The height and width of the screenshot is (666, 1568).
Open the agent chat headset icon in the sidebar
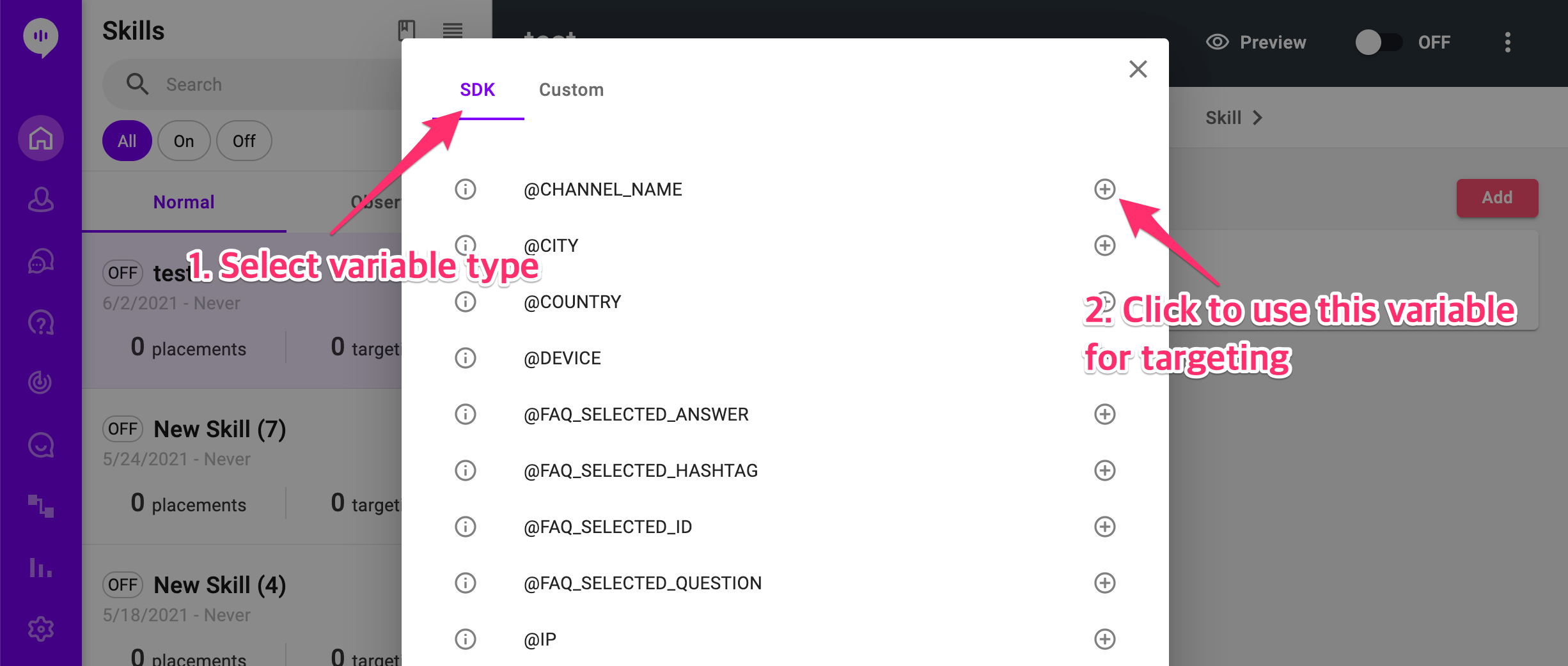(41, 261)
